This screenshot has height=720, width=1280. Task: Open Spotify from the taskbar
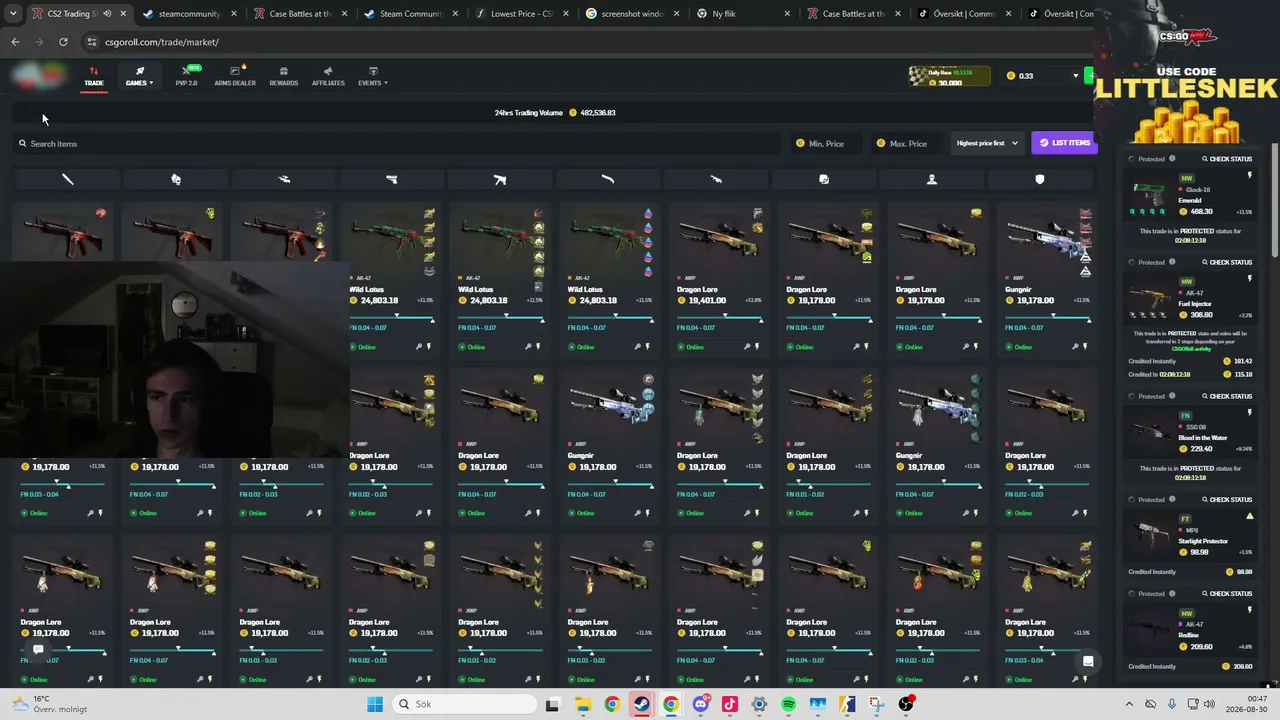tap(788, 704)
